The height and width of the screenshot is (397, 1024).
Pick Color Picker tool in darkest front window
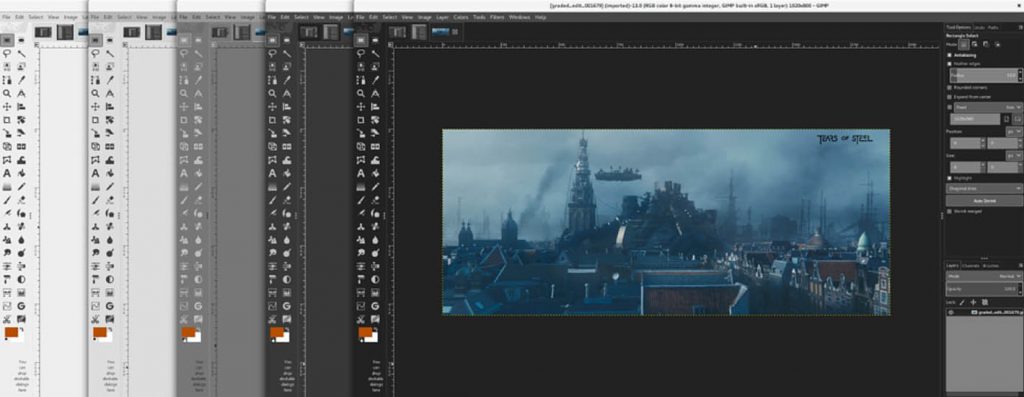[x=375, y=80]
